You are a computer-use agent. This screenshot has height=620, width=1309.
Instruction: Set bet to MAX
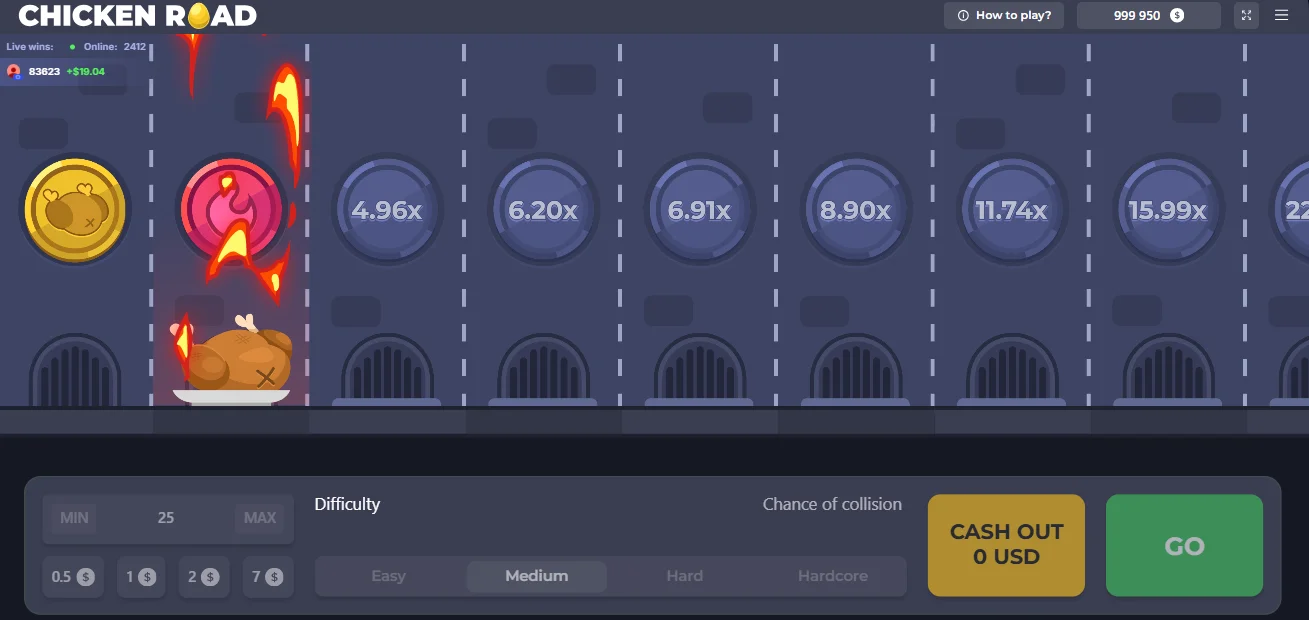pyautogui.click(x=260, y=518)
